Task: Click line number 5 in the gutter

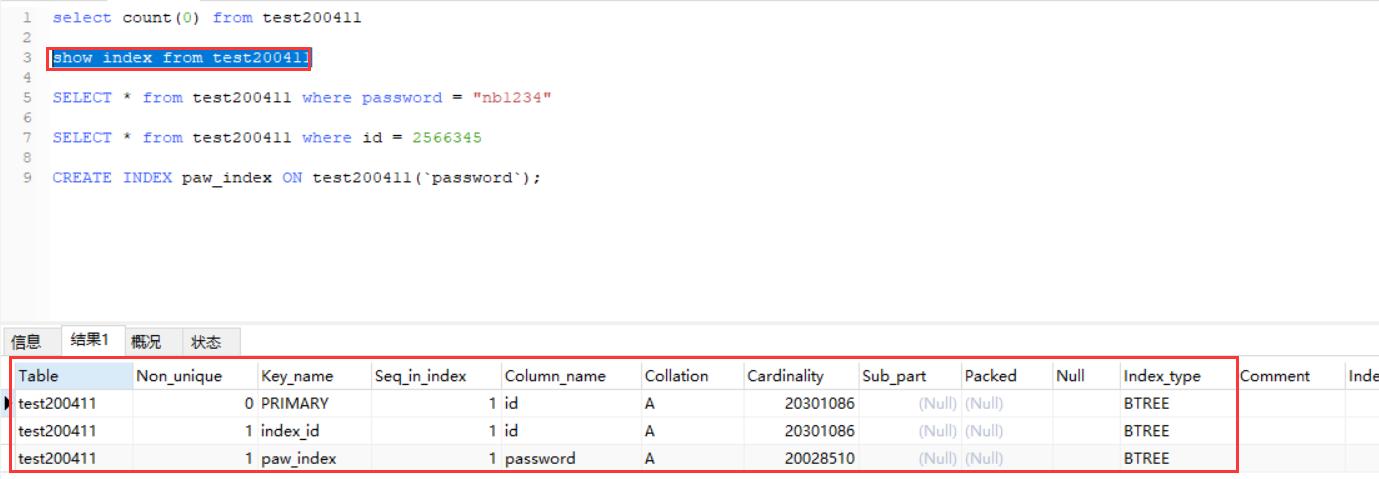Action: [27, 97]
